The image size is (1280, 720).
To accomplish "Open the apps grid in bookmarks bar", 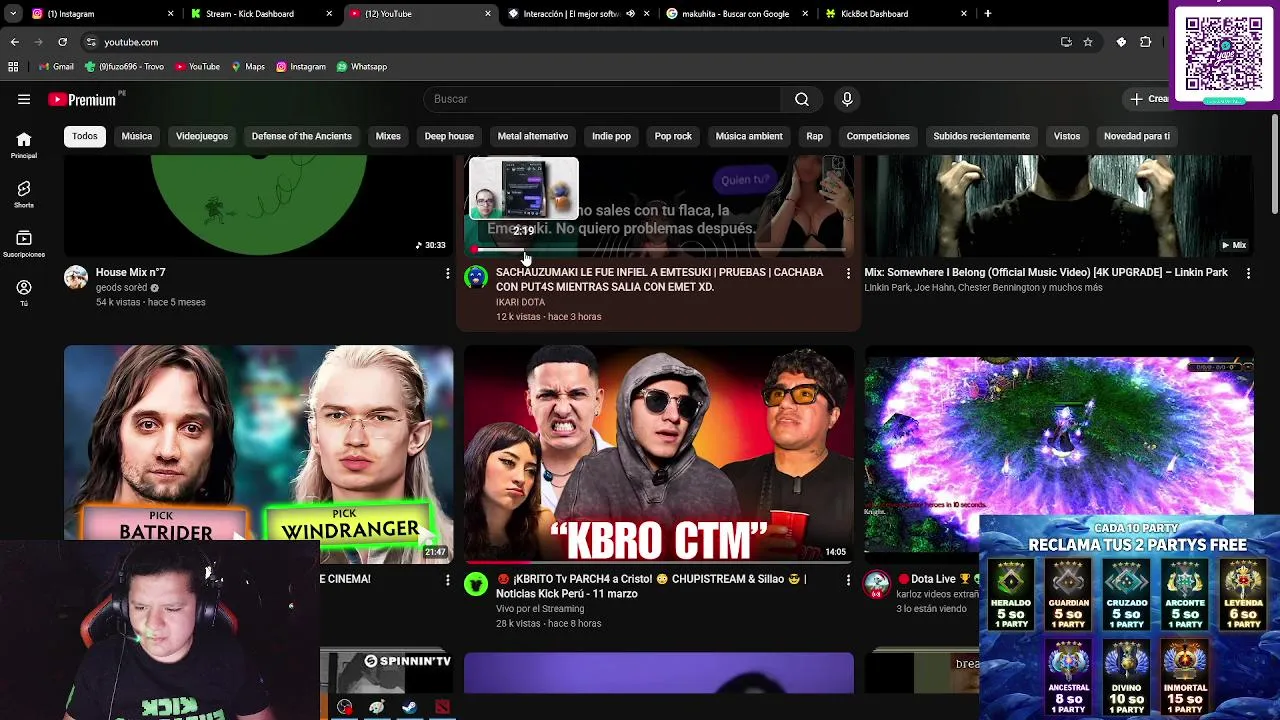I will click(x=13, y=66).
